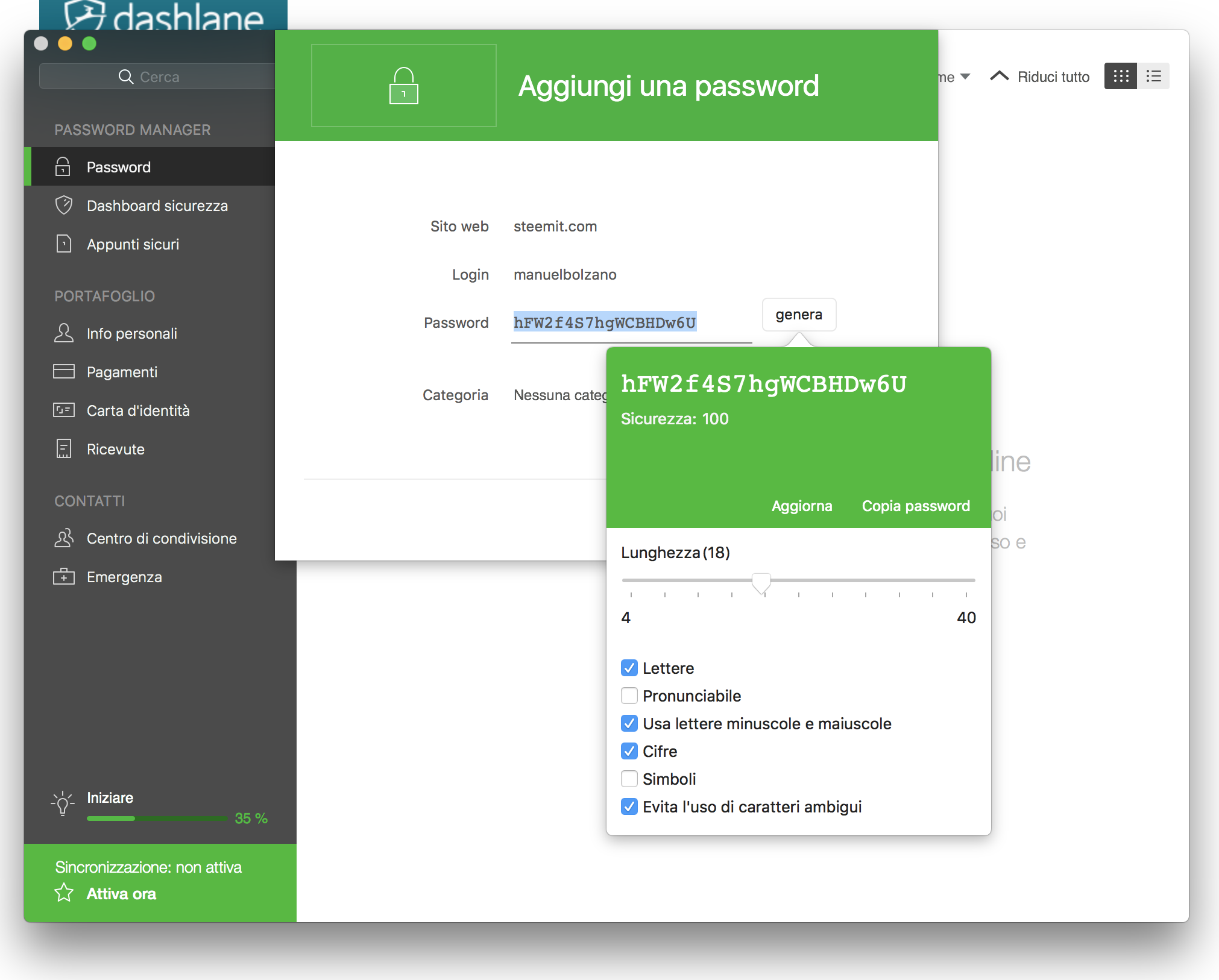Click the lock thumbnail in the green header
Screen dimensions: 1219x980
(403, 85)
